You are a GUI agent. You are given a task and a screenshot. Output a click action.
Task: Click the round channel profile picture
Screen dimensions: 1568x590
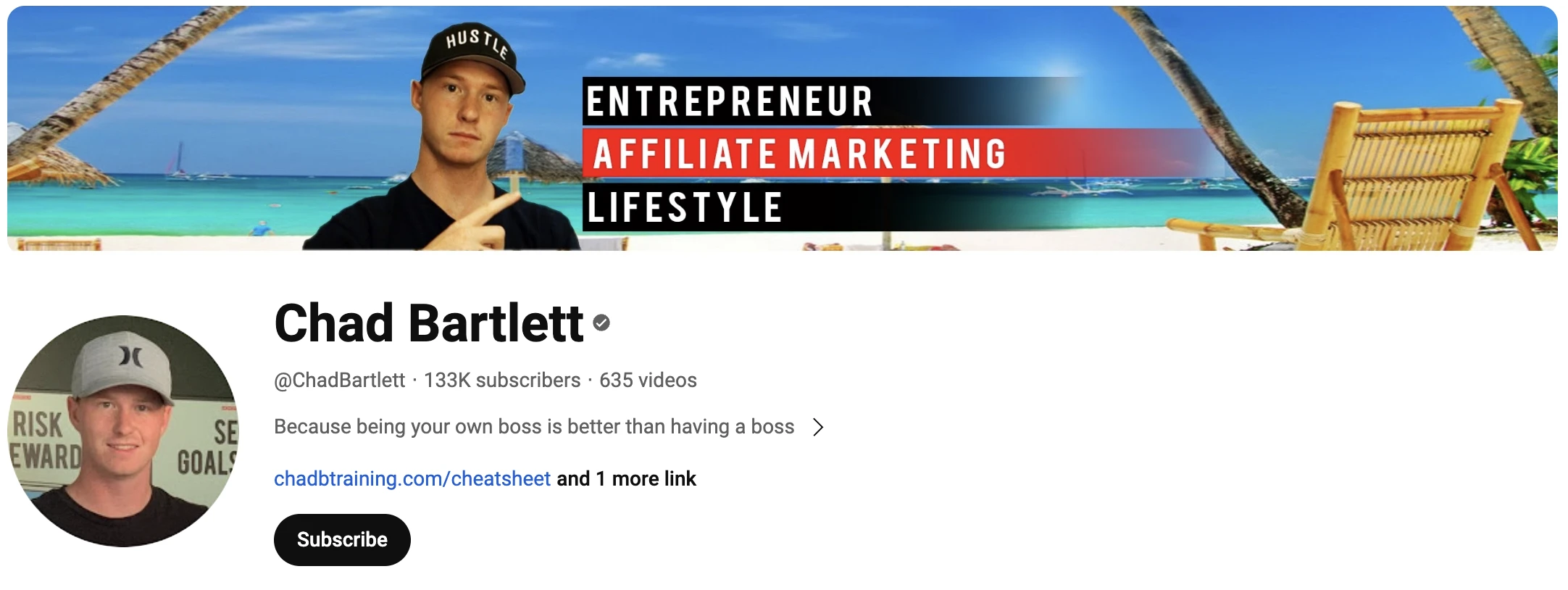click(x=123, y=431)
